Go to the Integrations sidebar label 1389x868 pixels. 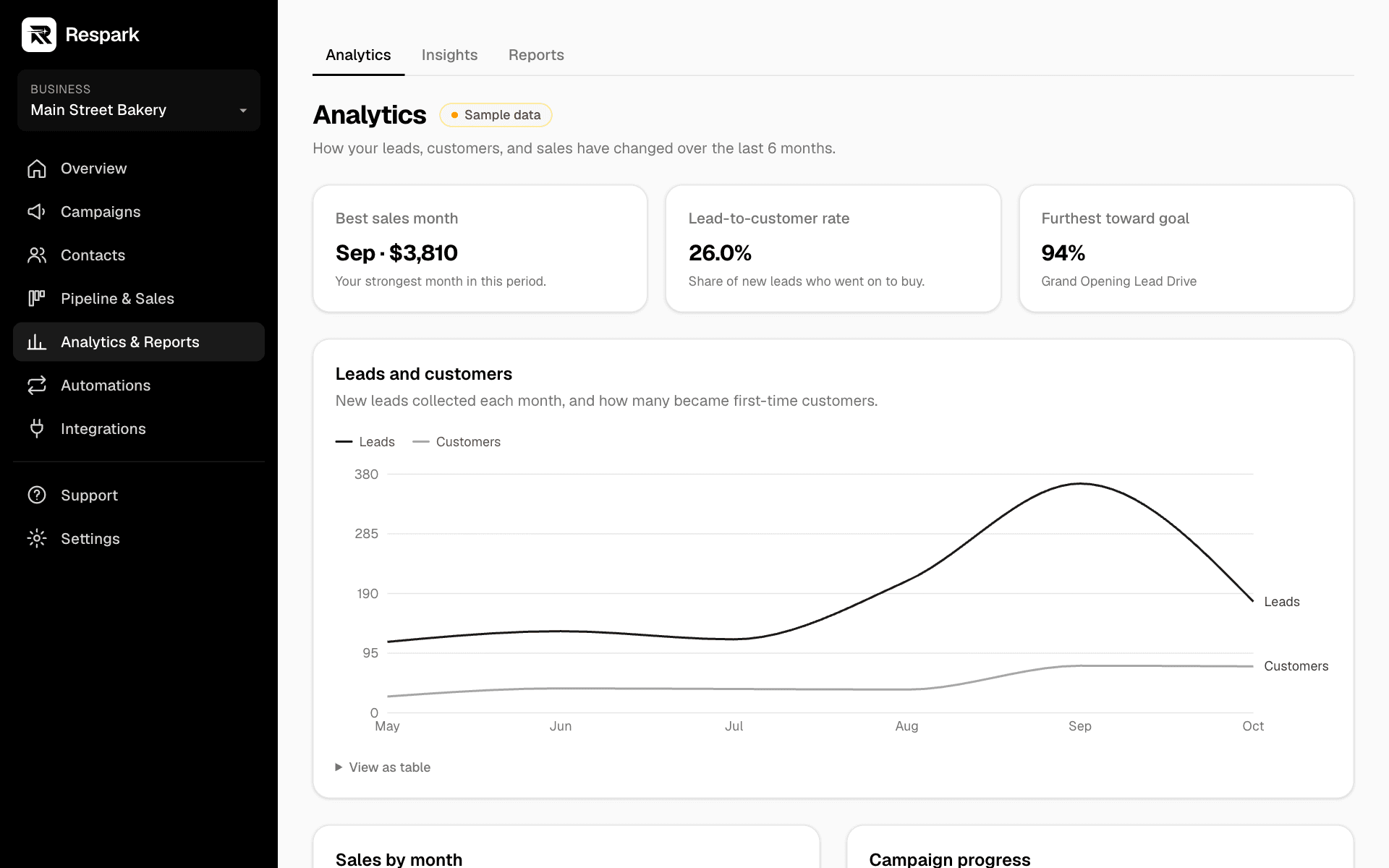coord(103,429)
